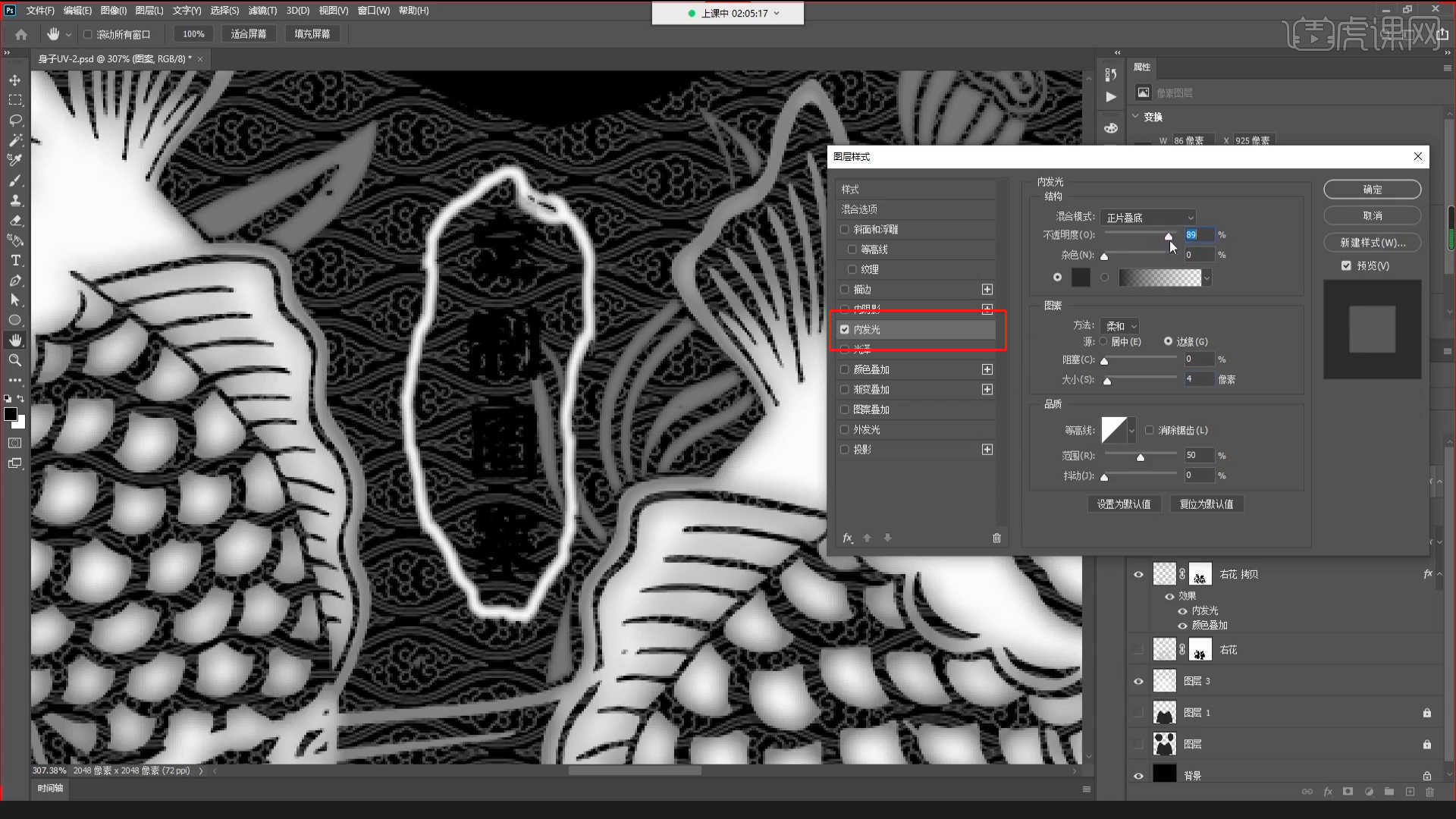Viewport: 1456px width, 819px height.
Task: Toggle the 预览(V) preview checkbox
Action: [x=1346, y=265]
